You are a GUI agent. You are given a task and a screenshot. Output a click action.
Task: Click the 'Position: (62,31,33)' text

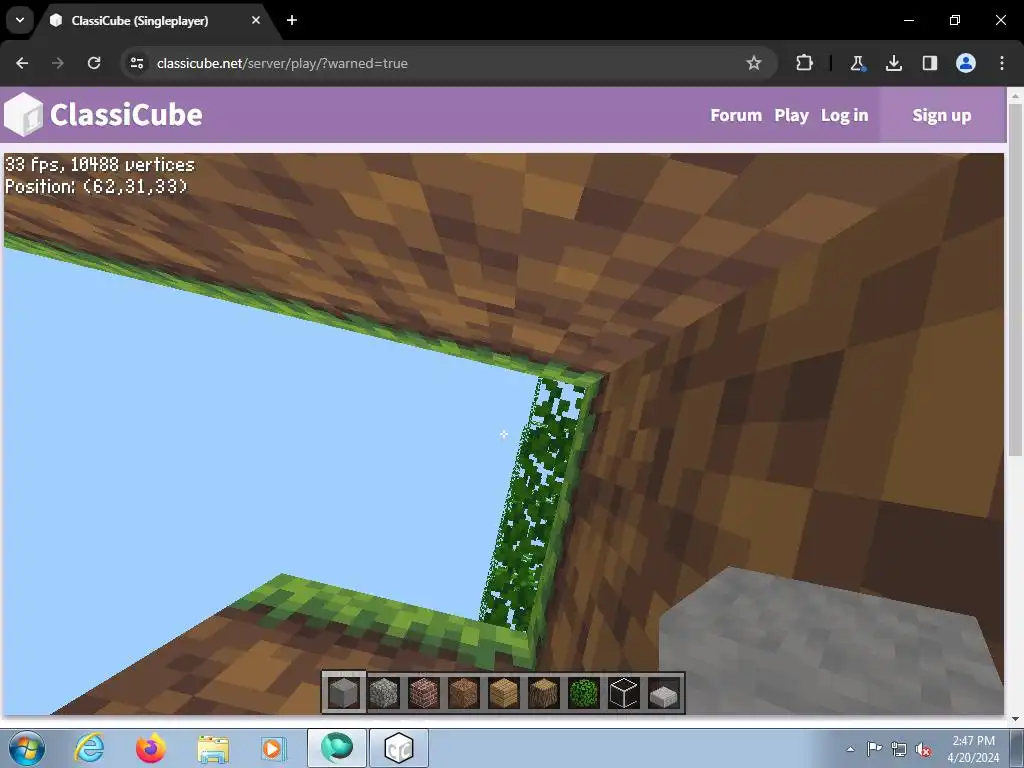pos(97,187)
